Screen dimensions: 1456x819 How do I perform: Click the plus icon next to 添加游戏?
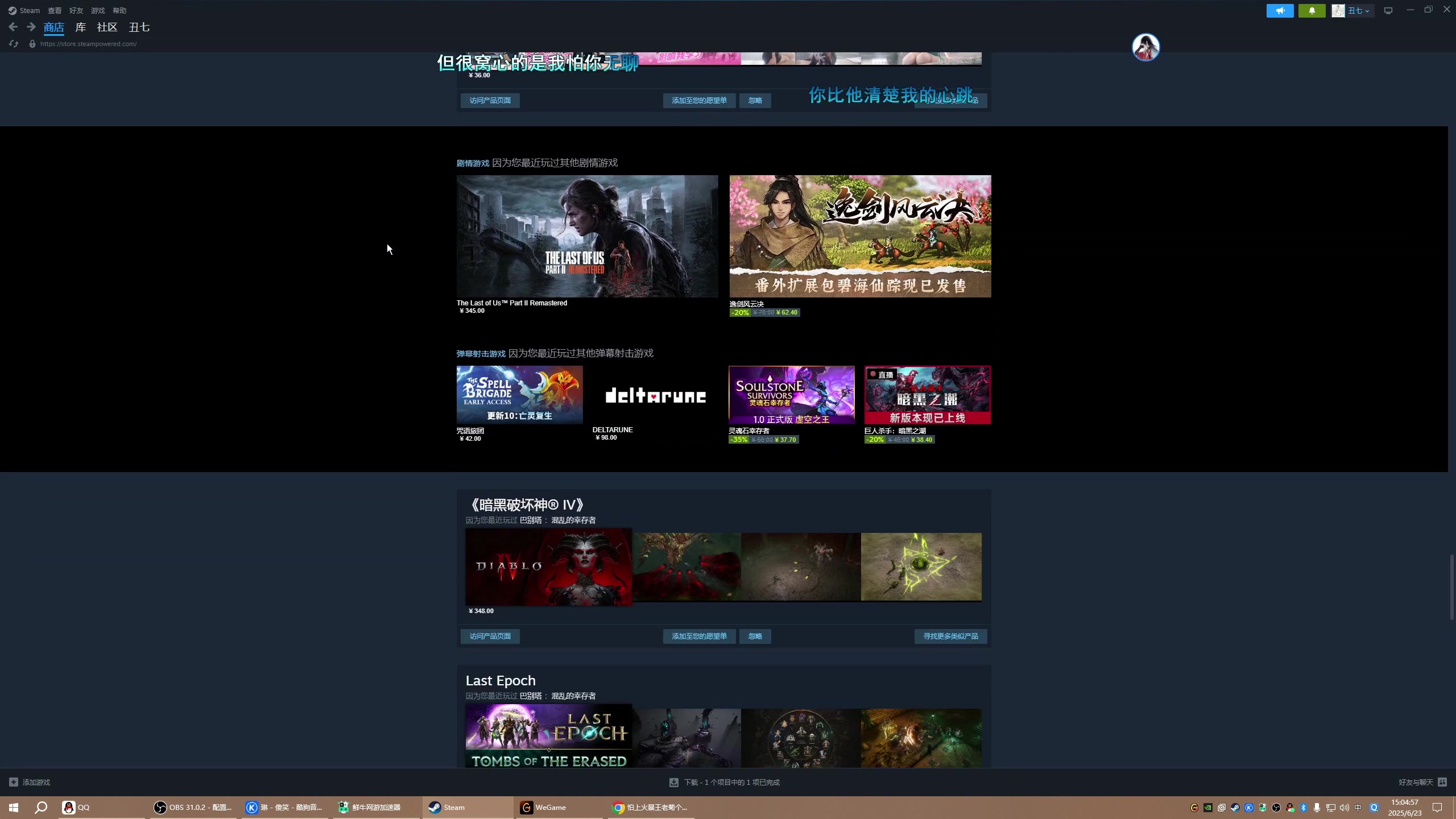click(14, 782)
